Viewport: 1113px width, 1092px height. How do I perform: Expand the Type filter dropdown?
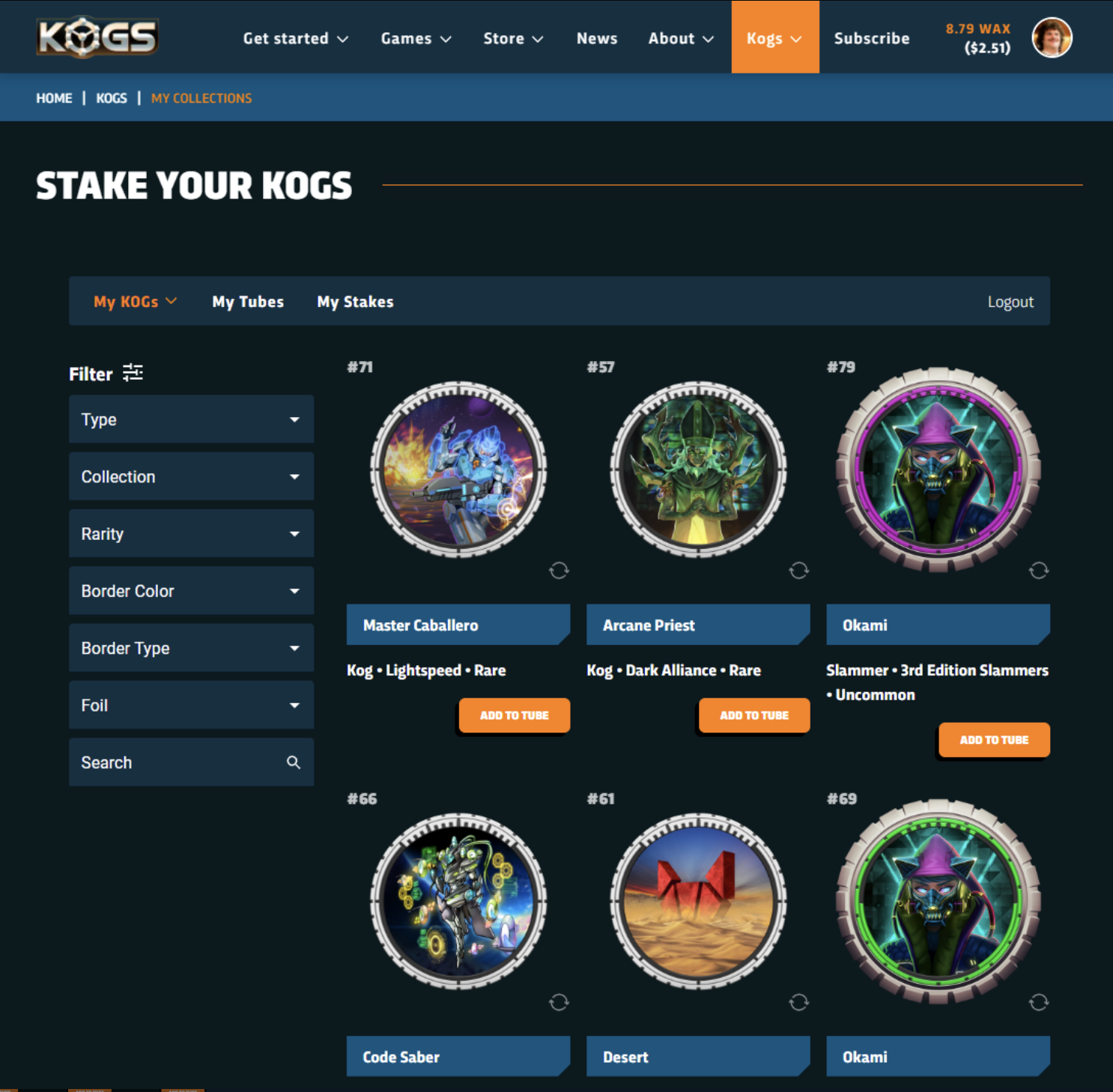(191, 419)
